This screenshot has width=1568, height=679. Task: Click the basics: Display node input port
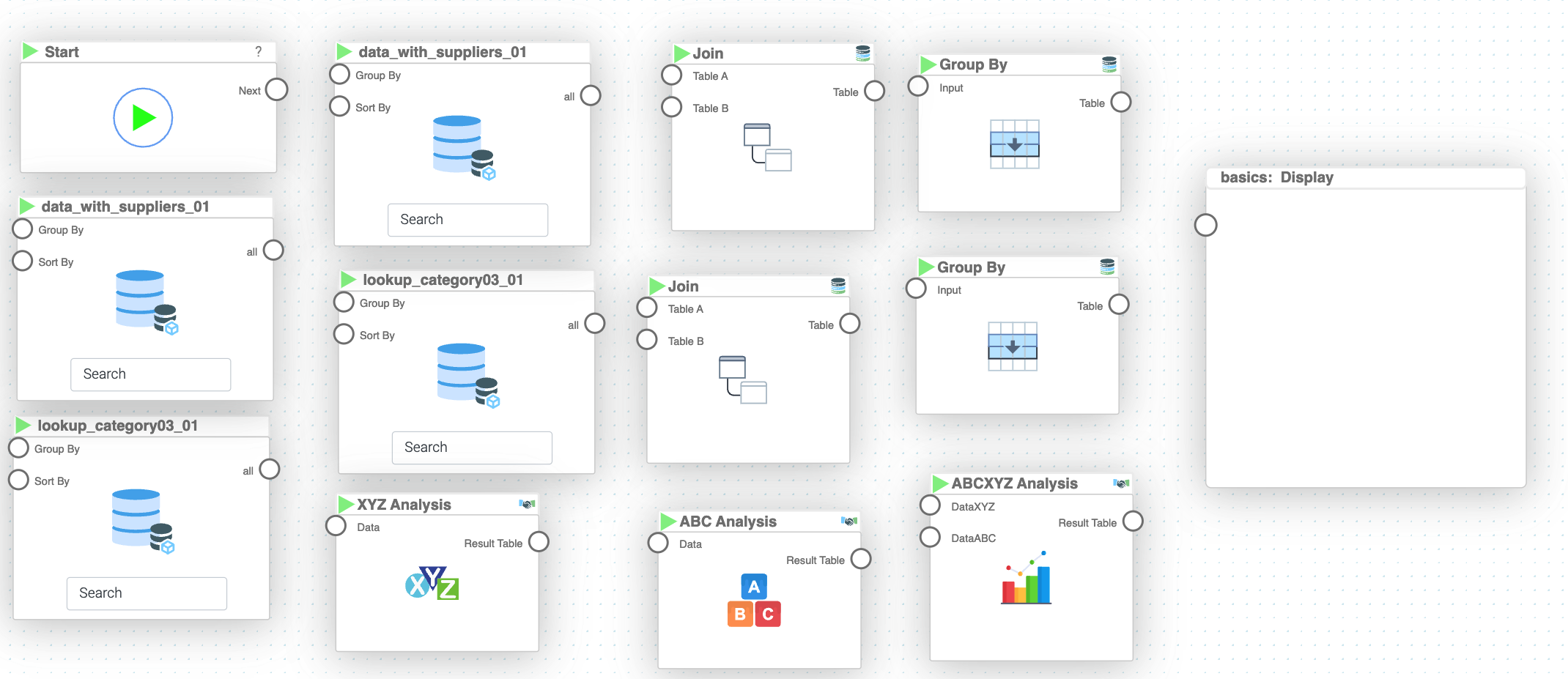(x=1205, y=225)
